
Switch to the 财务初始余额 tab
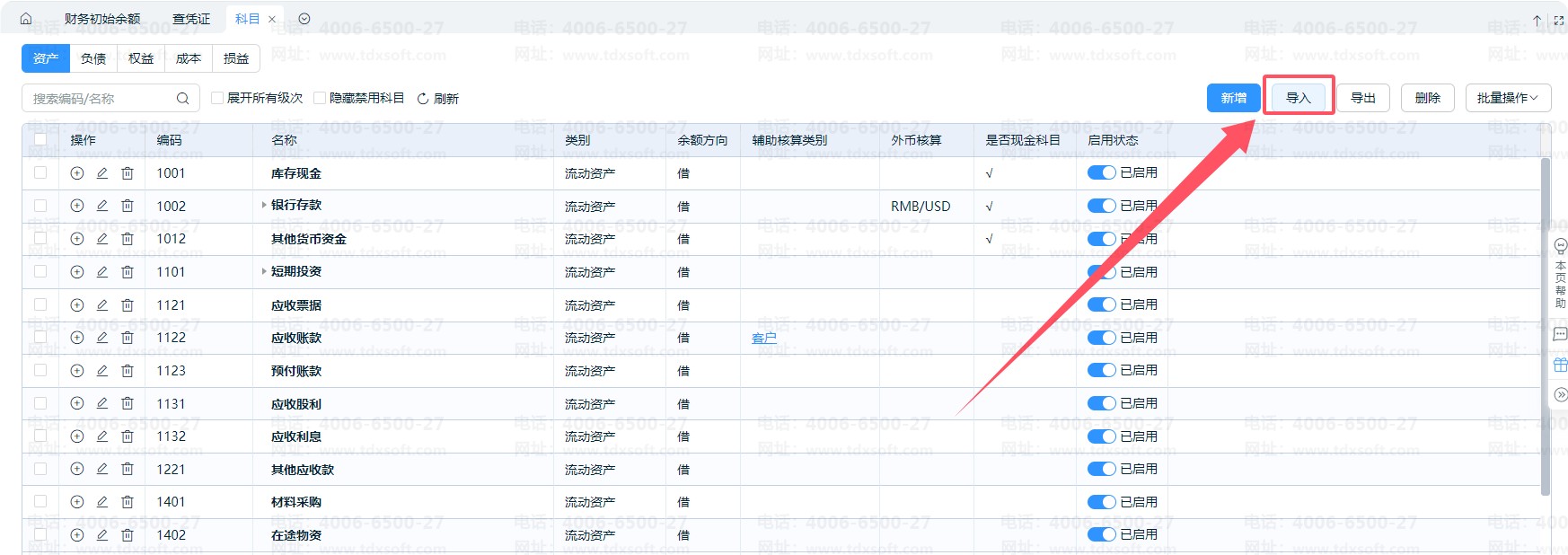pos(102,19)
